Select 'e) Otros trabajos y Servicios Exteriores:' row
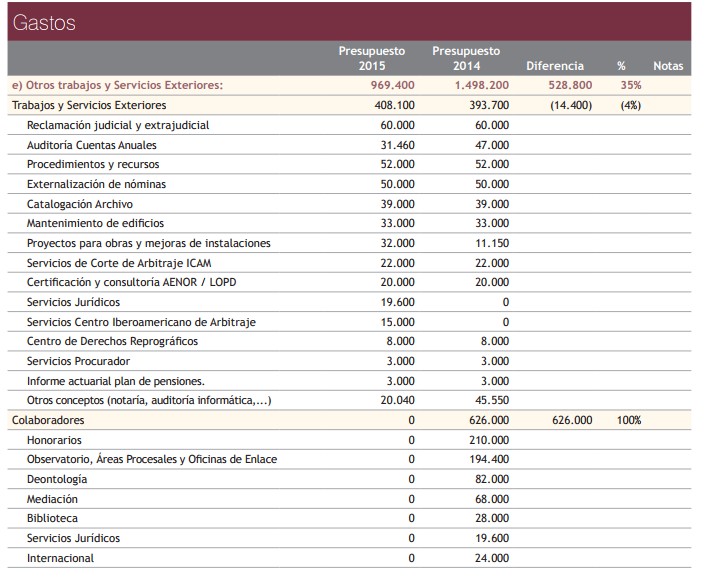Screen dimensions: 717x581 [x=349, y=85]
